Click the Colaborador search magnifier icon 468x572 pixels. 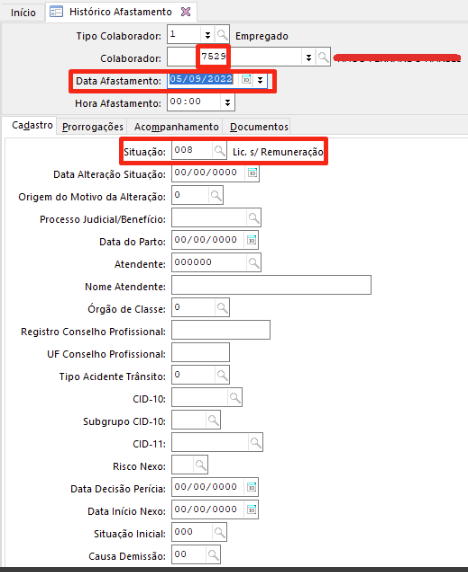[x=323, y=57]
